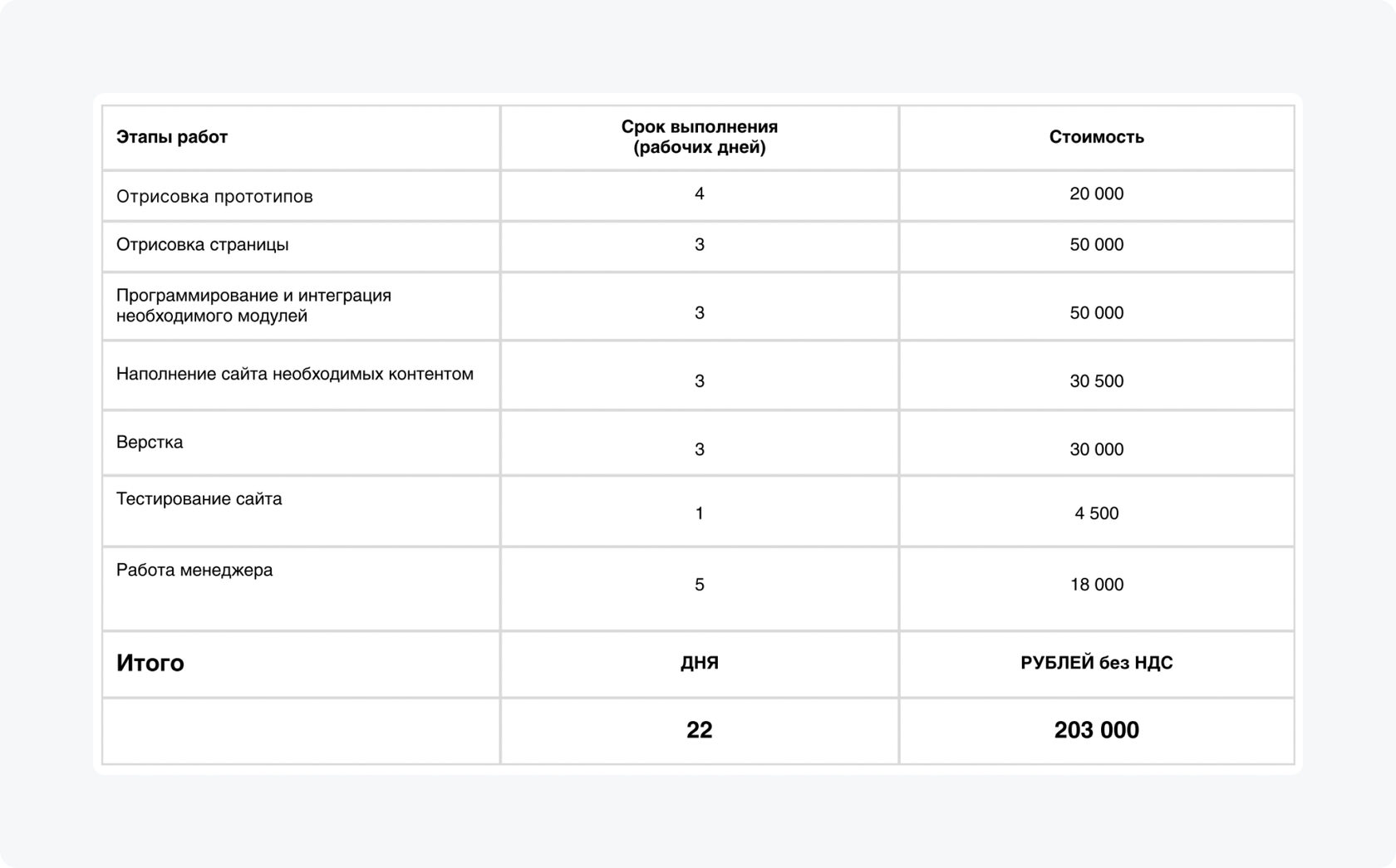Select the 'Итого' total label
Image resolution: width=1396 pixels, height=868 pixels.
click(150, 663)
